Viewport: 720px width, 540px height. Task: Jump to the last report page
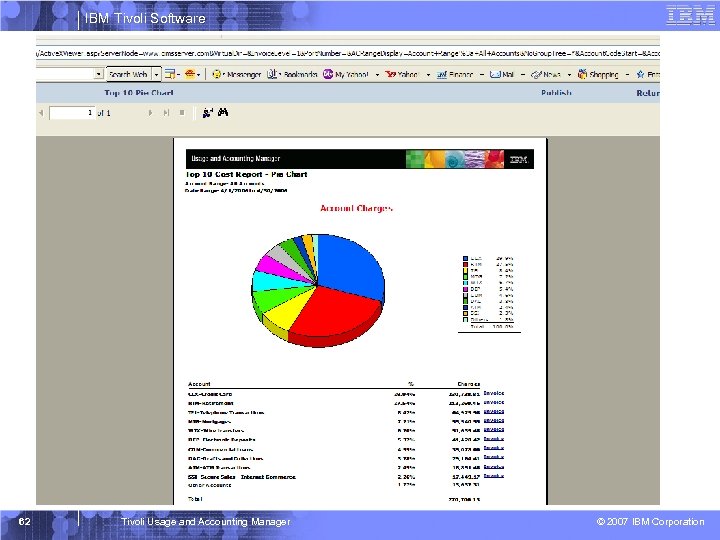click(x=166, y=112)
